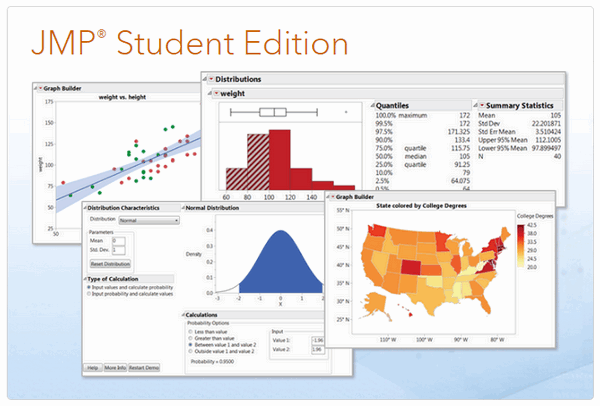Open red triangle menu of map Graph Builder
This screenshot has width=600, height=406.
tap(333, 197)
